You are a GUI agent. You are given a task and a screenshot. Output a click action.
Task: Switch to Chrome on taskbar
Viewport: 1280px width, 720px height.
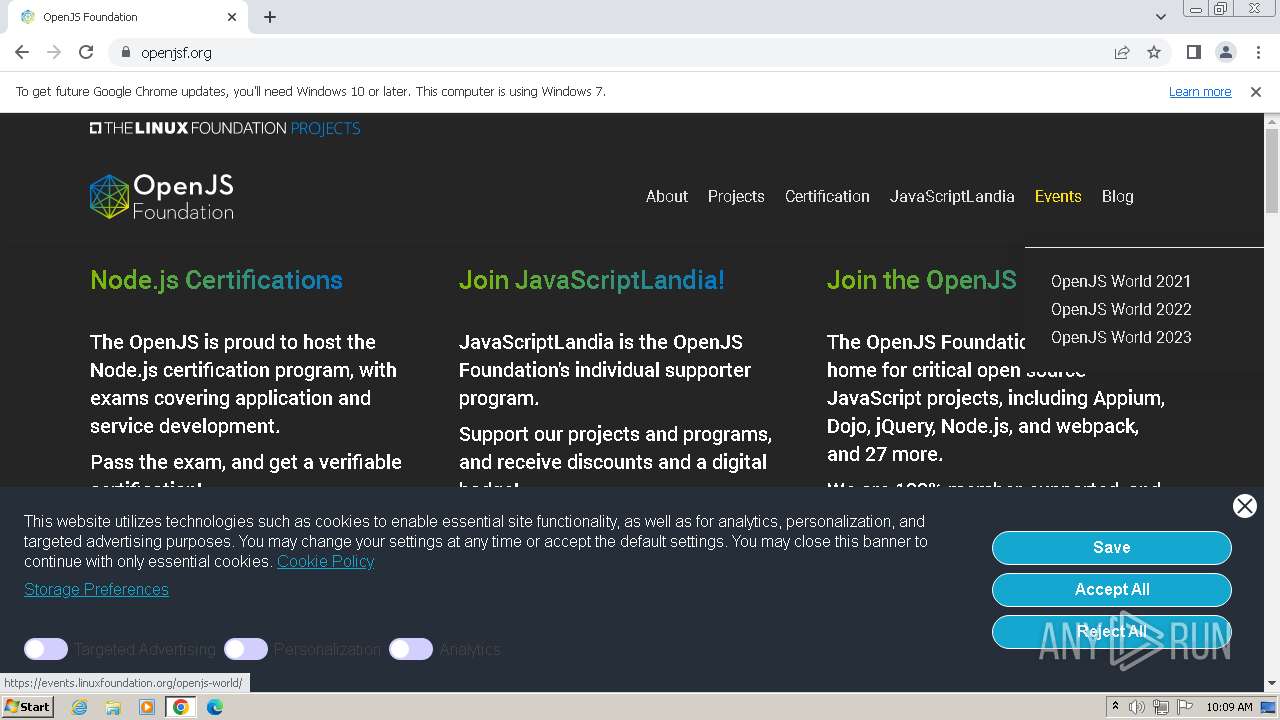pos(181,707)
